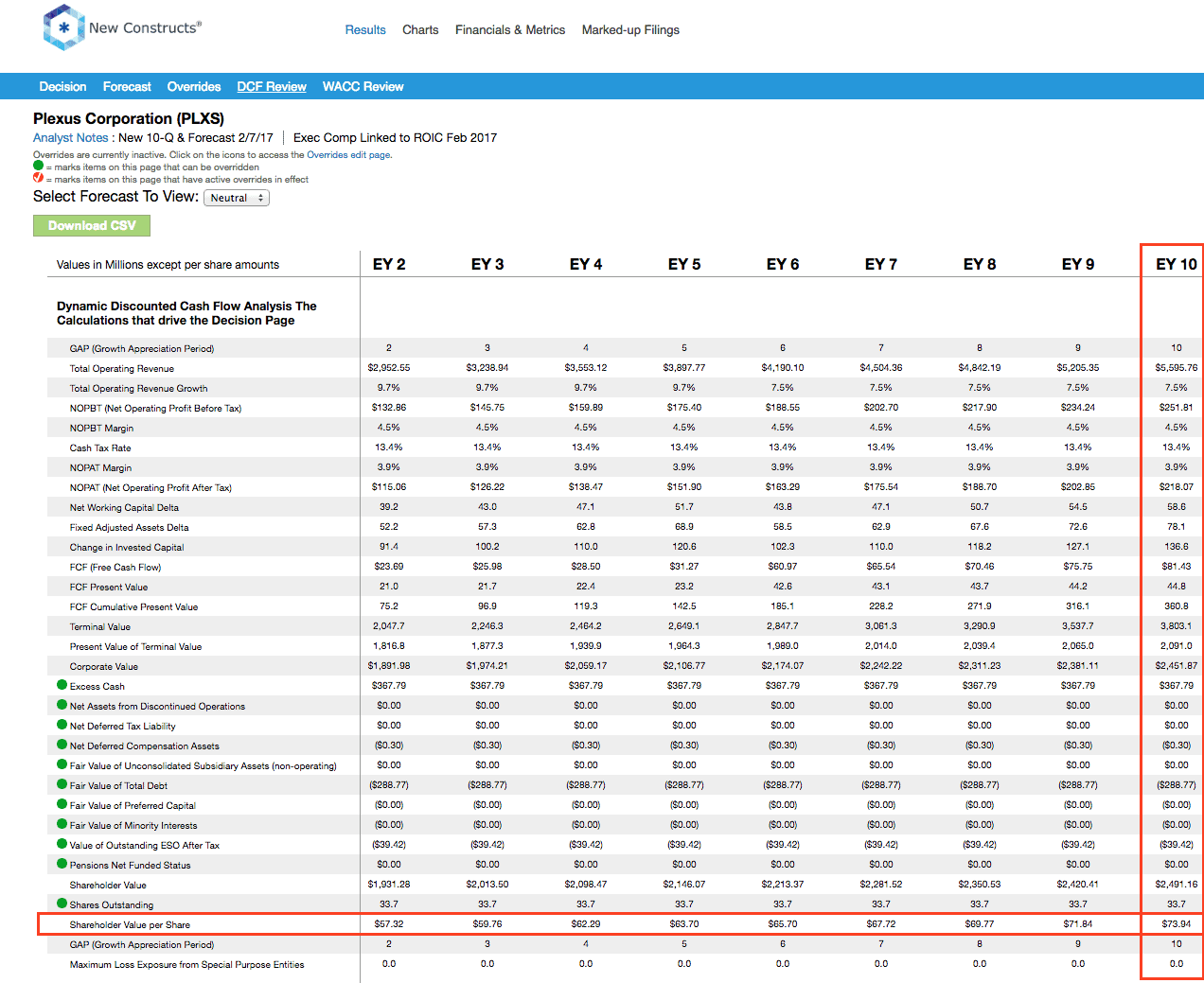Click the Corporate Value row label

click(103, 666)
